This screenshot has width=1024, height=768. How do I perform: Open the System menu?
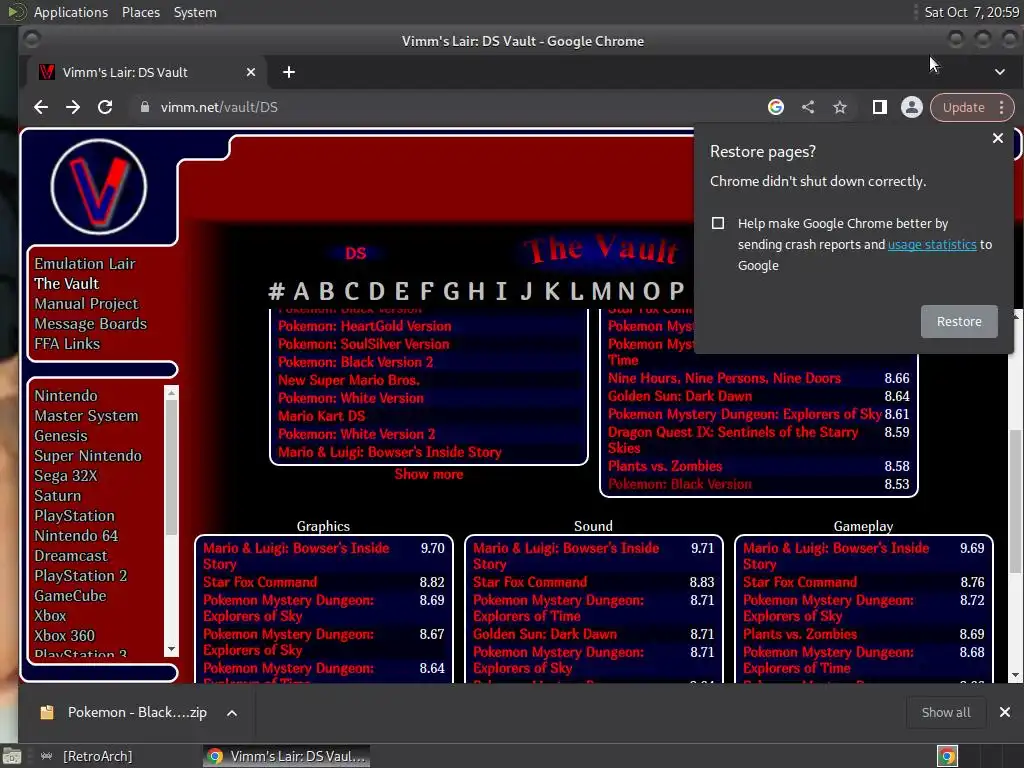[195, 12]
